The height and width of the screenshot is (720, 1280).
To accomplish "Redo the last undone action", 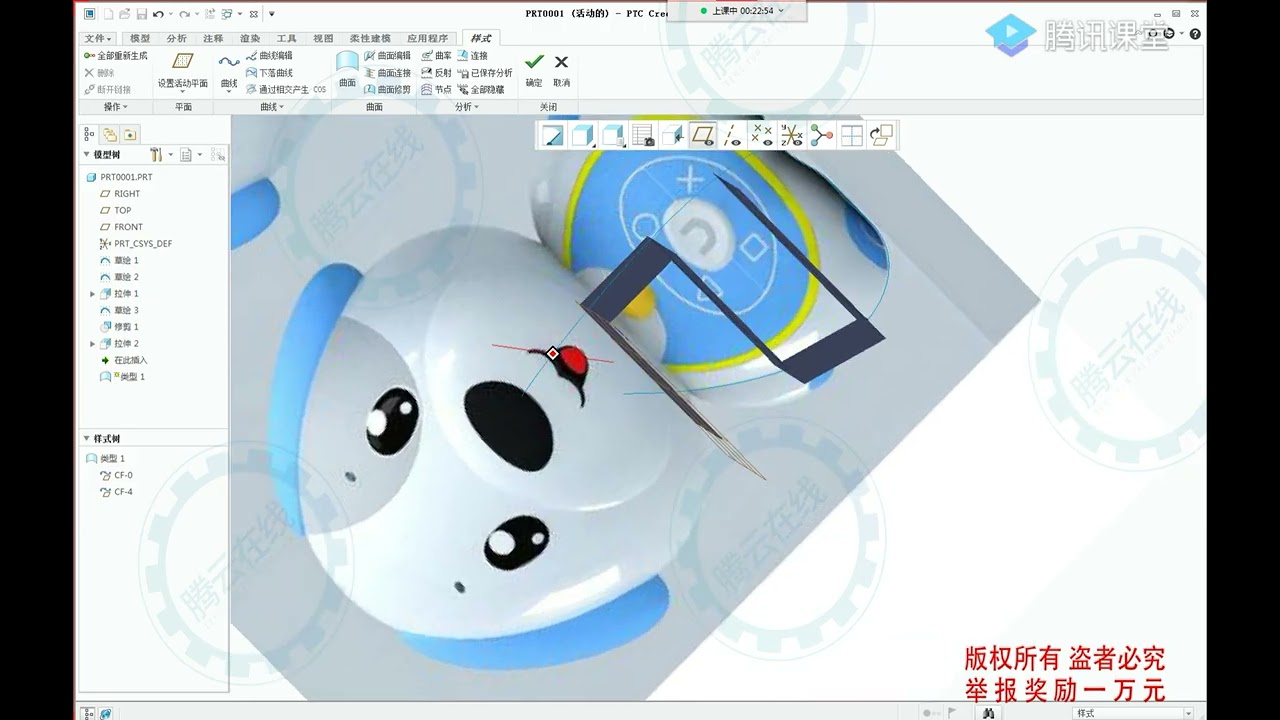I will pos(184,14).
